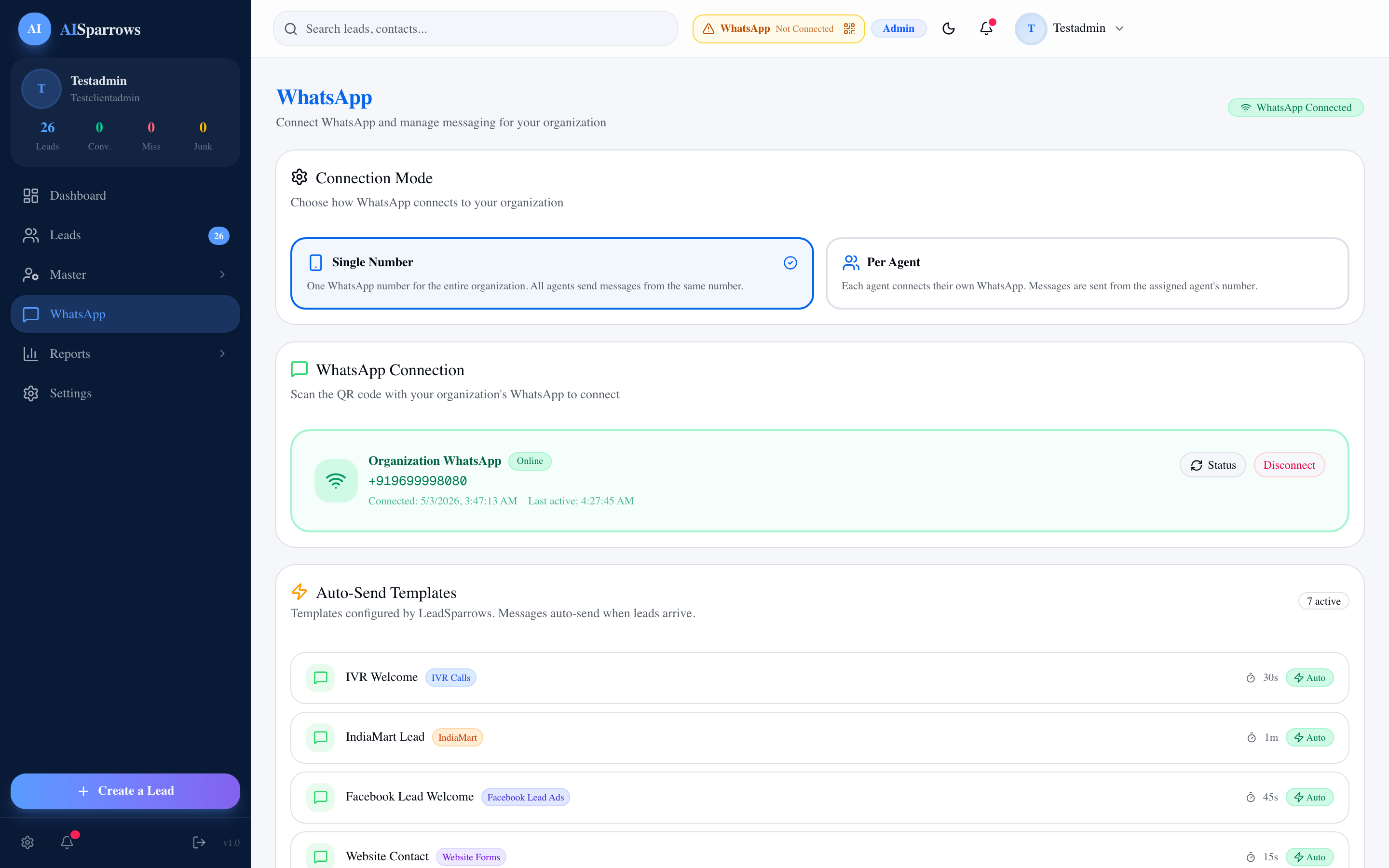Click the Admin role badge
Image resolution: width=1389 pixels, height=868 pixels.
(898, 29)
